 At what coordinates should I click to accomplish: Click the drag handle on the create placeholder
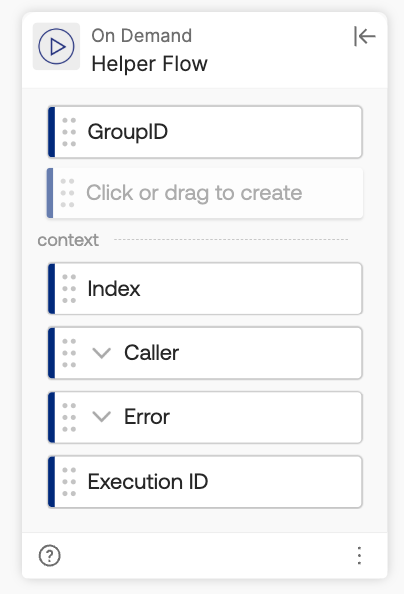(67, 193)
